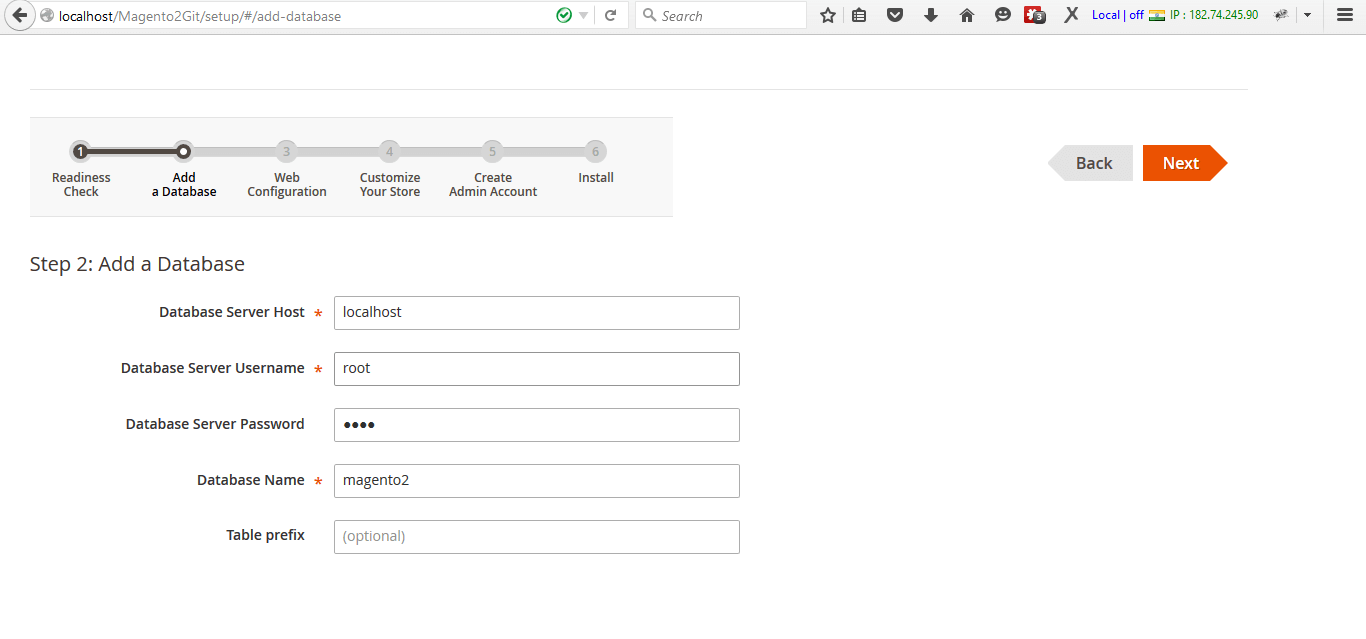
Task: Click the red extension icon with badge 3
Action: click(x=1035, y=15)
